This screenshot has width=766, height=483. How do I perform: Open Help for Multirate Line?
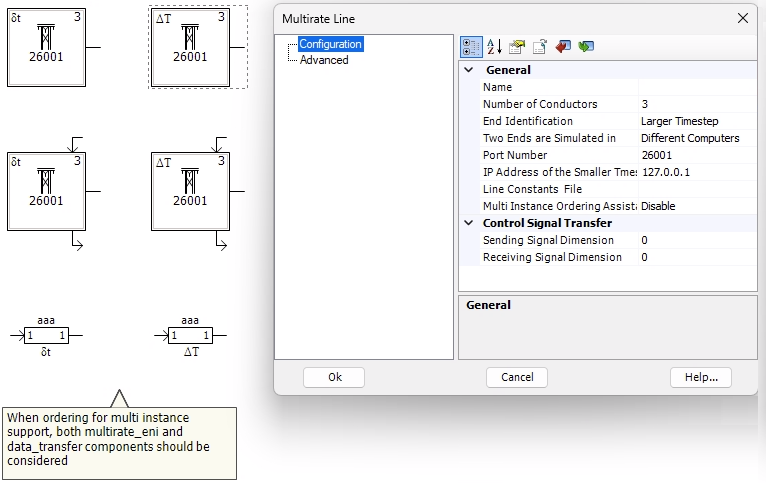point(701,378)
